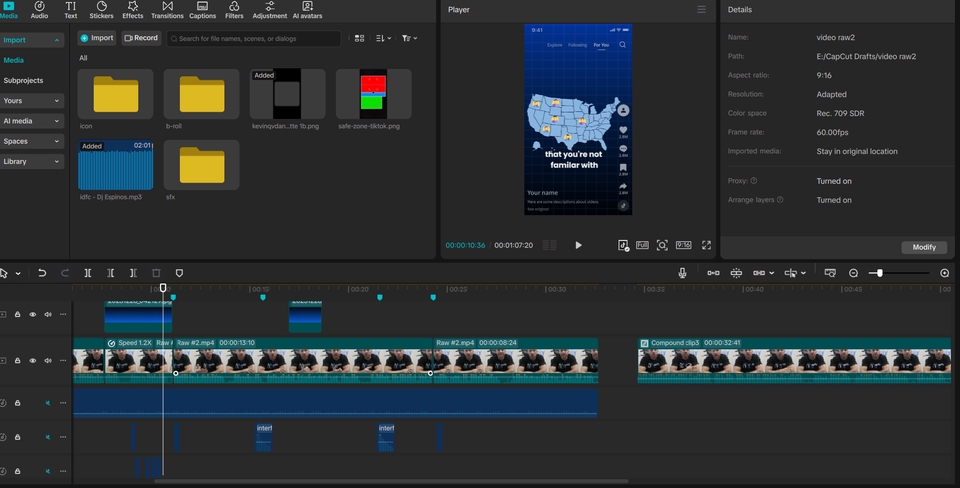Expand the Library sidebar section
The width and height of the screenshot is (960, 488).
pos(32,161)
